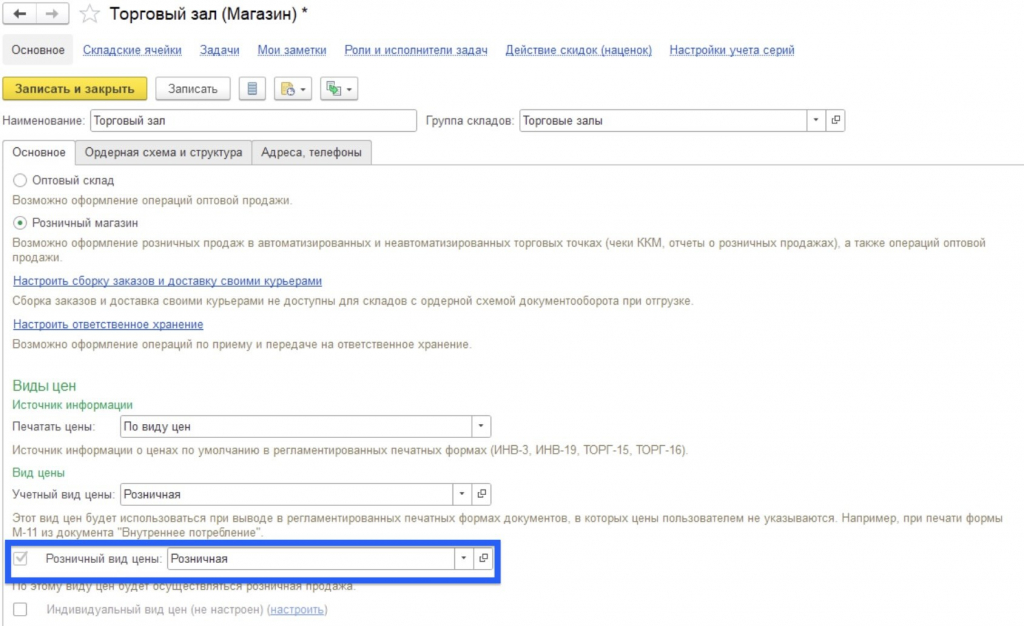This screenshot has height=626, width=1024.
Task: Expand the Группа складов dropdown arrow
Action: [816, 120]
